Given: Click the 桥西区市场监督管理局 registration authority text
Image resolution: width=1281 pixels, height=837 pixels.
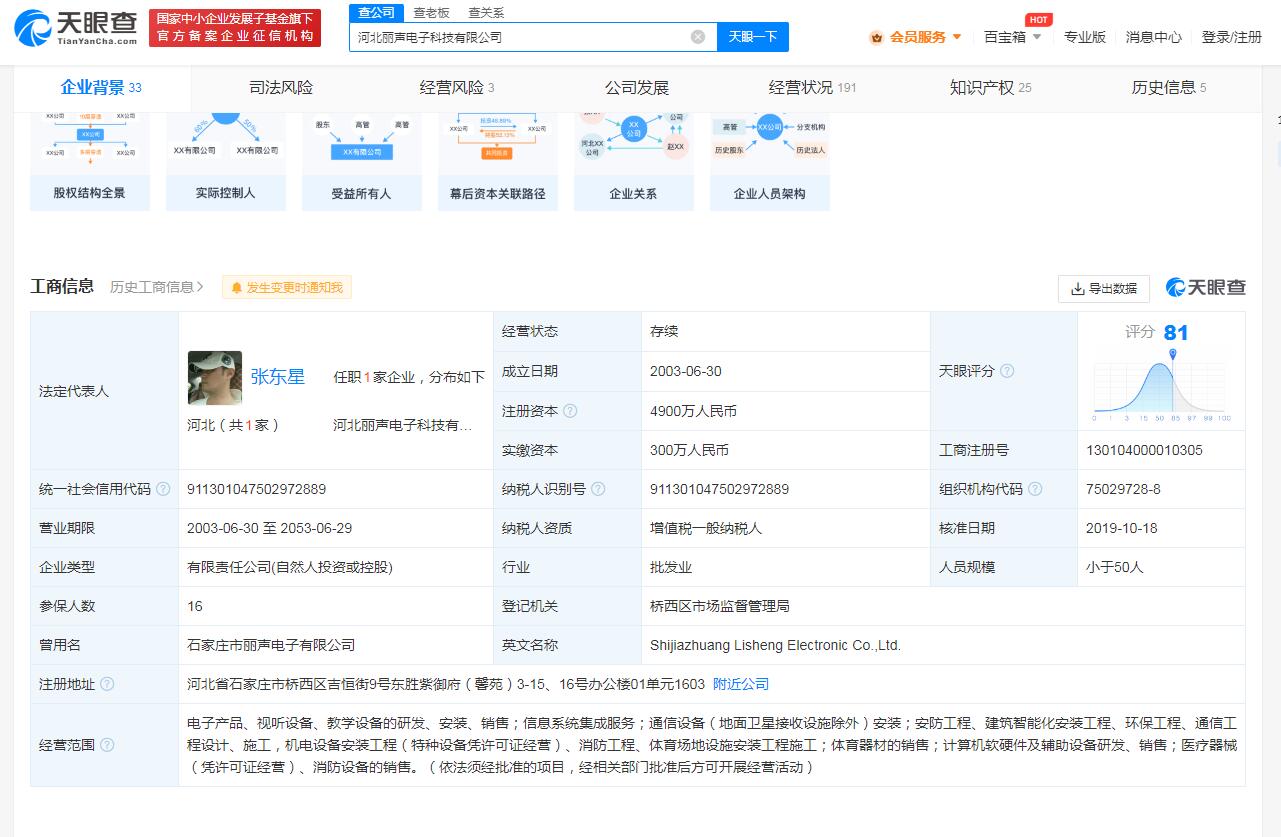Looking at the screenshot, I should click(x=720, y=606).
